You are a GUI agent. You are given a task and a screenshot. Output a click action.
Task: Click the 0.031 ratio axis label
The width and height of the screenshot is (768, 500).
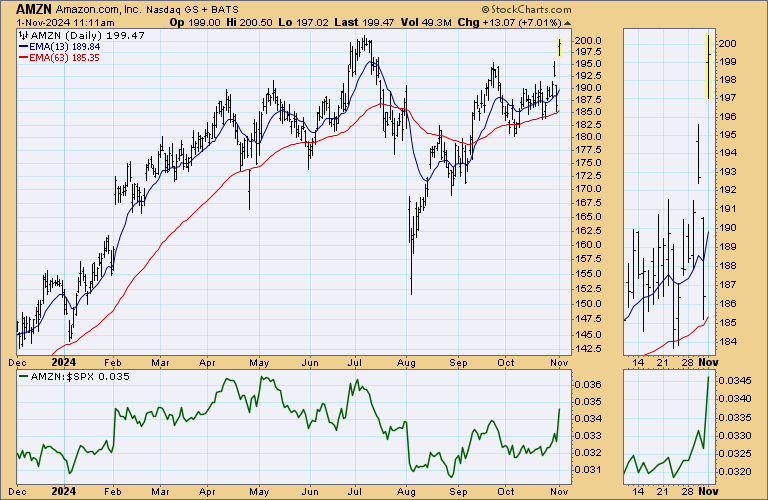(588, 470)
